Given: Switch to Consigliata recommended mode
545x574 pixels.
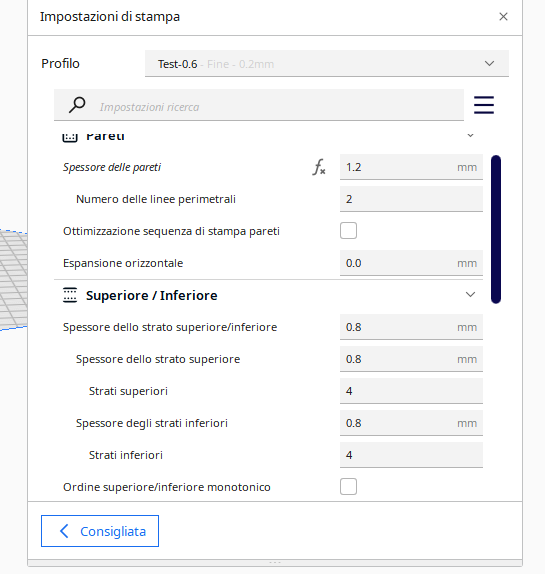Looking at the screenshot, I should click(x=100, y=531).
